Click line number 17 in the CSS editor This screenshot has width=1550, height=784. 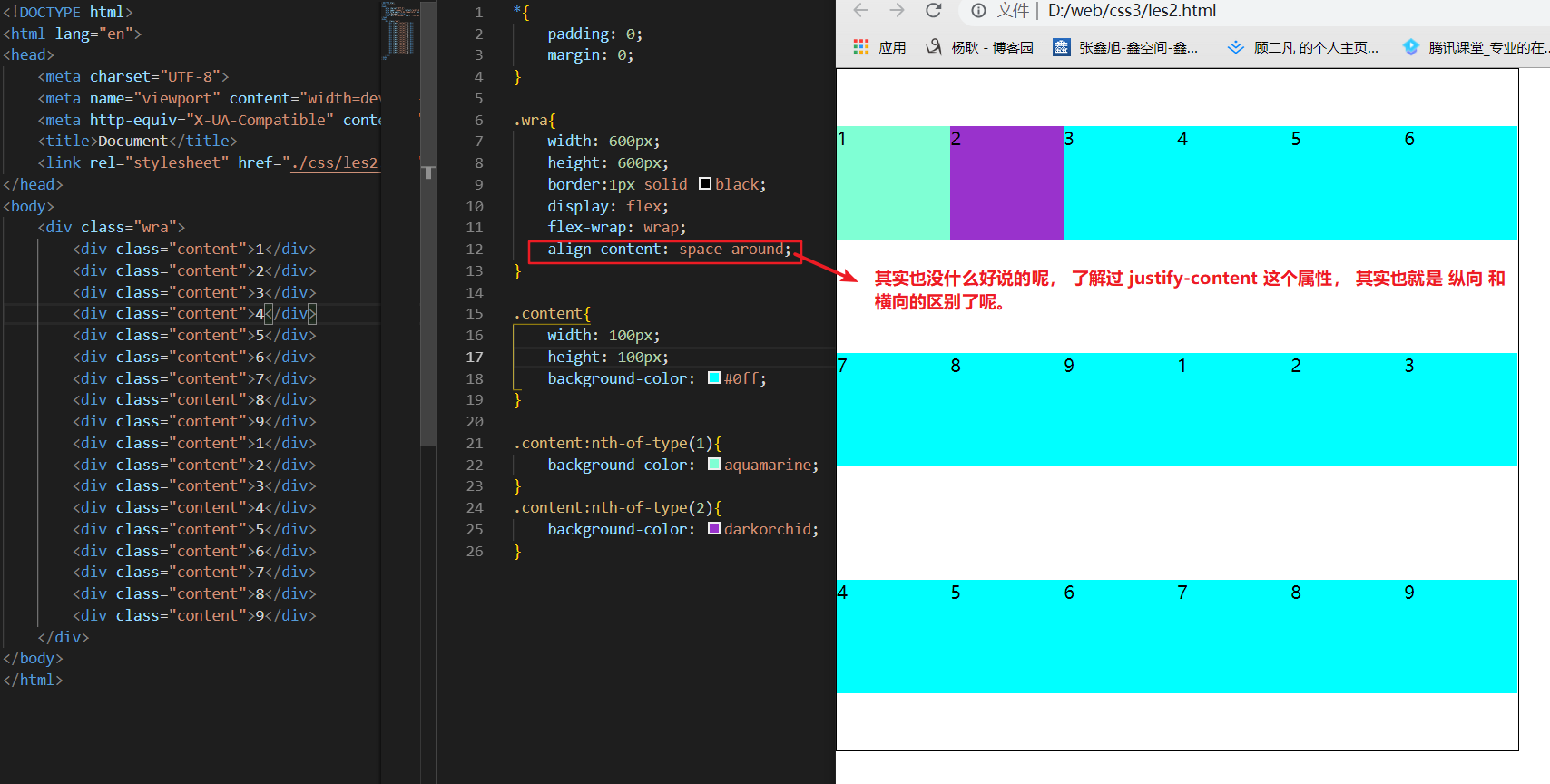[474, 358]
